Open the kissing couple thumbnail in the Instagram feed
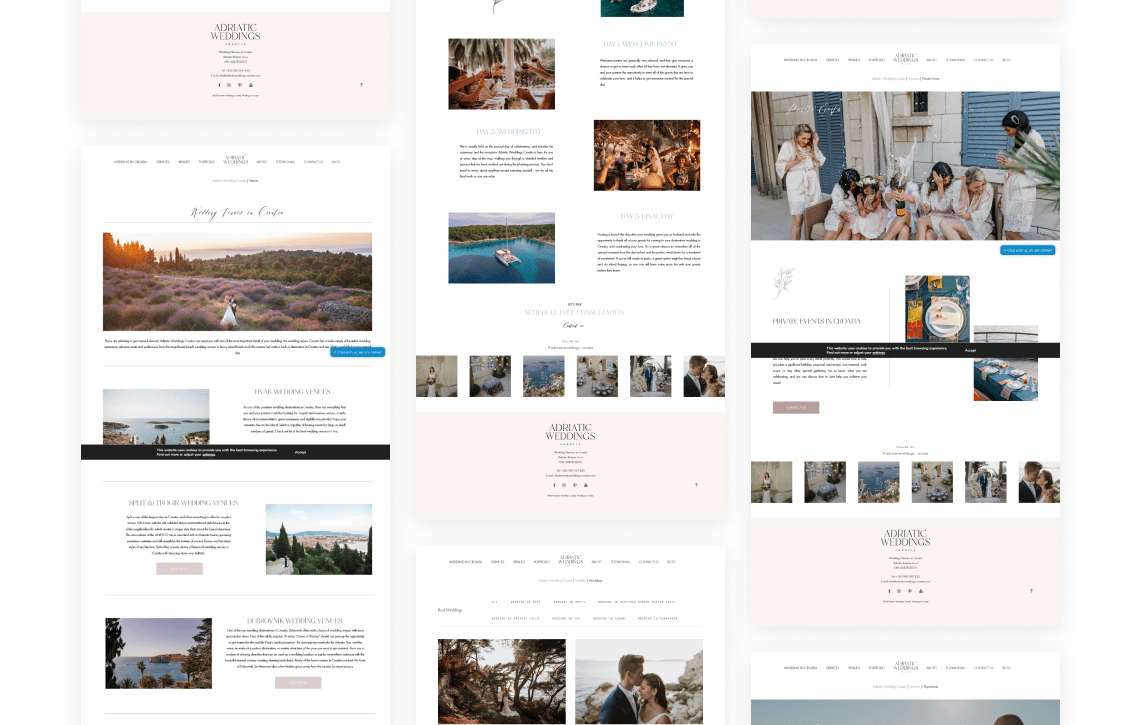This screenshot has height=725, width=1140. (x=703, y=376)
